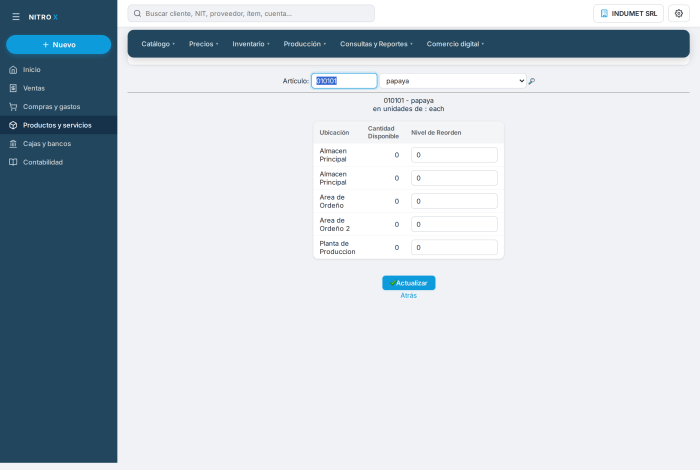700x470 pixels.
Task: Click the search magnifier icon in top bar
Action: coord(138,13)
